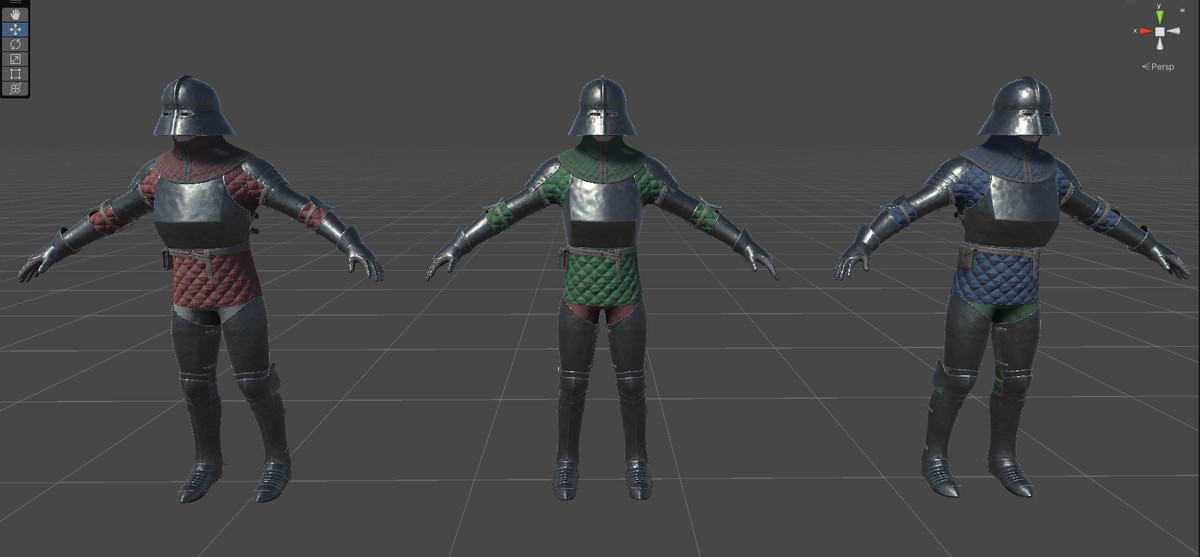Select the Move tool
This screenshot has height=557, width=1200.
click(15, 30)
